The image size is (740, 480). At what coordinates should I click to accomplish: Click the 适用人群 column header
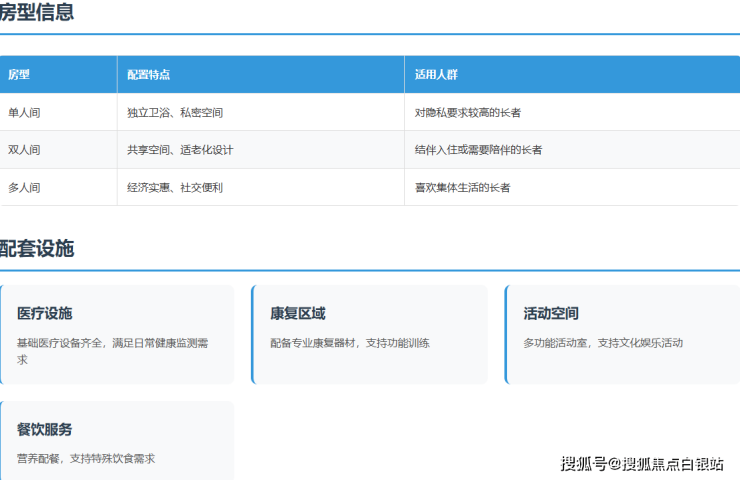(436, 75)
